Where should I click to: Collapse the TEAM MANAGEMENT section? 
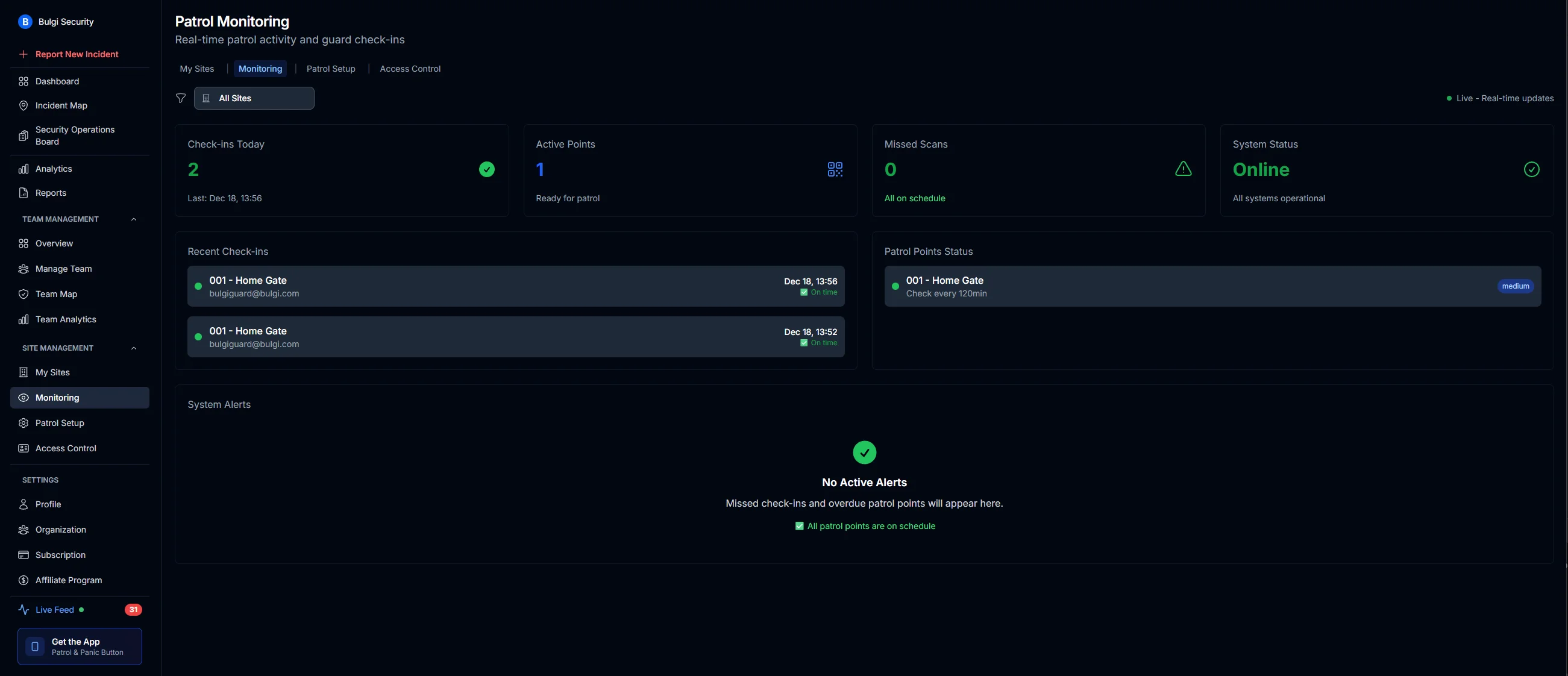coord(133,219)
